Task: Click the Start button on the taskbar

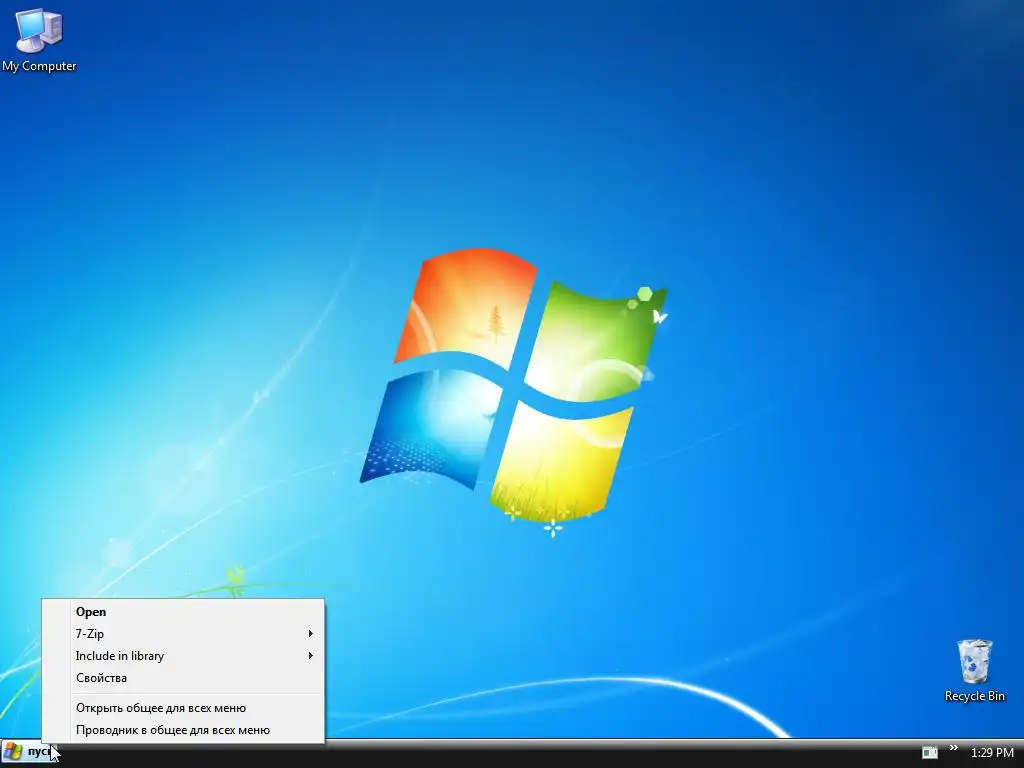Action: tap(28, 752)
